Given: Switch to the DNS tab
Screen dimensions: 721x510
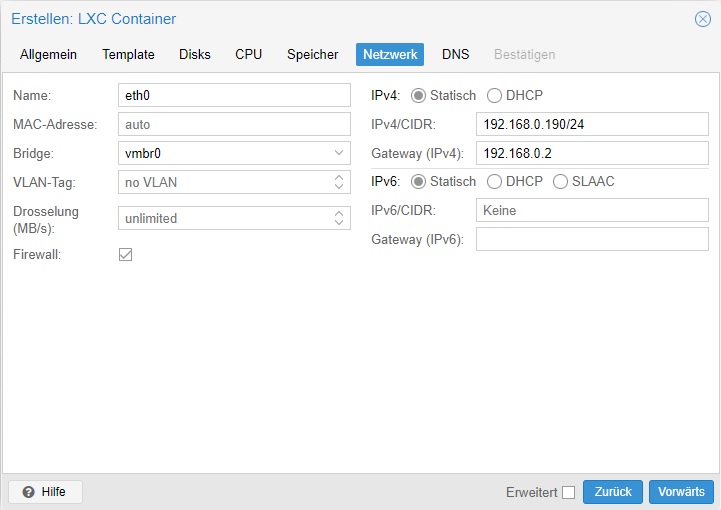Looking at the screenshot, I should coord(456,54).
